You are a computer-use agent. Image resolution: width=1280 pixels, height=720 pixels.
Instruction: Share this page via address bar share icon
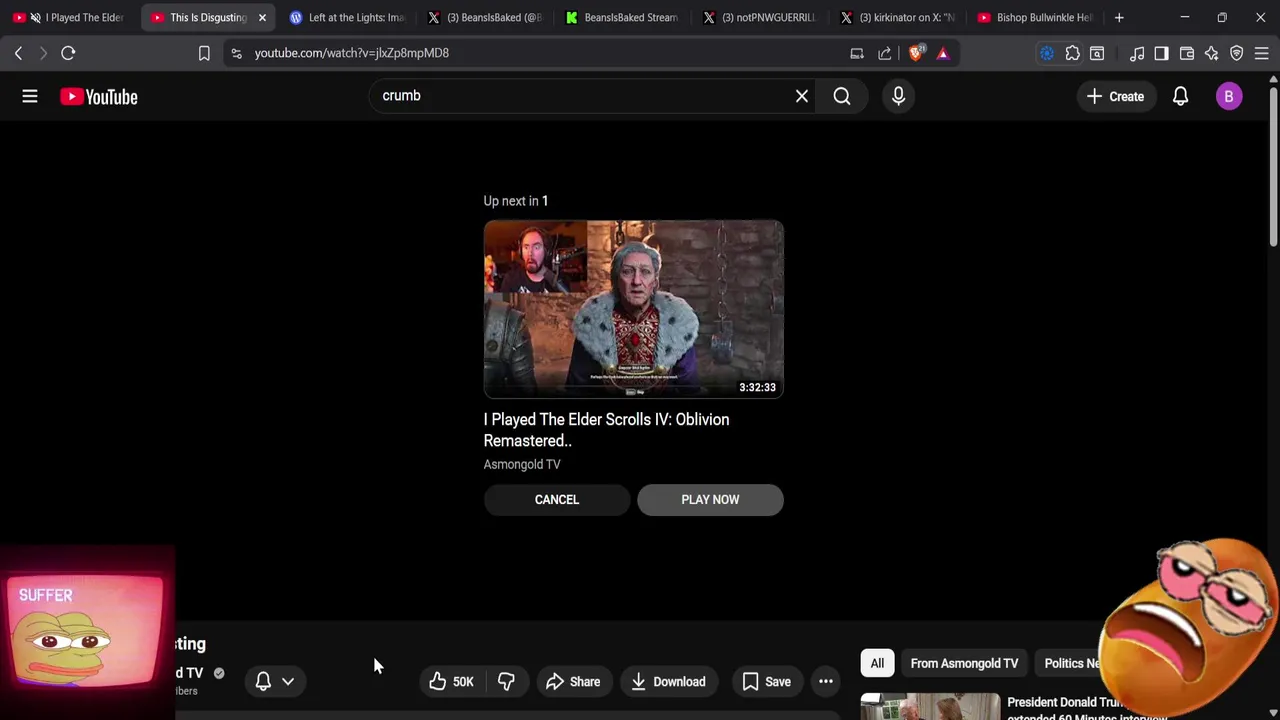pos(885,53)
